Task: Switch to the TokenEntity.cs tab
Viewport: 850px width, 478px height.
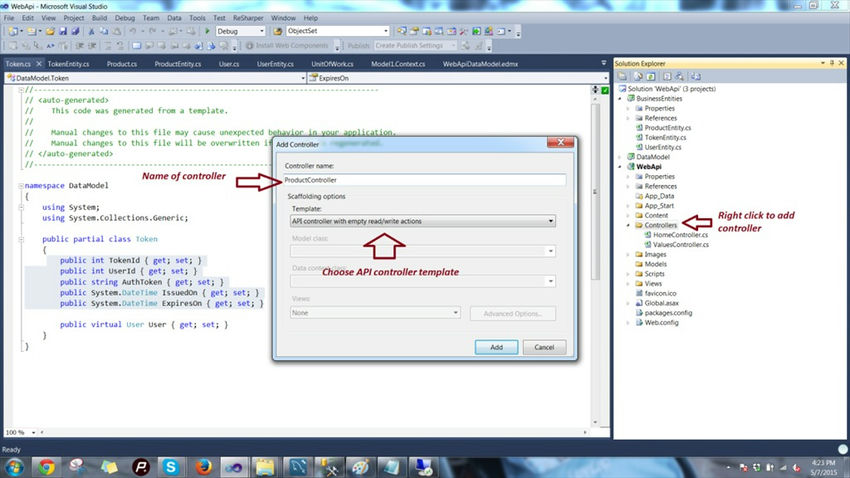Action: coord(68,64)
